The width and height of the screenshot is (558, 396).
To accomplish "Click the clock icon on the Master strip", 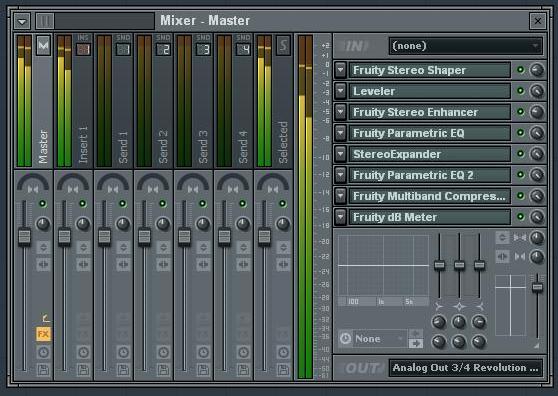I will (x=43, y=353).
